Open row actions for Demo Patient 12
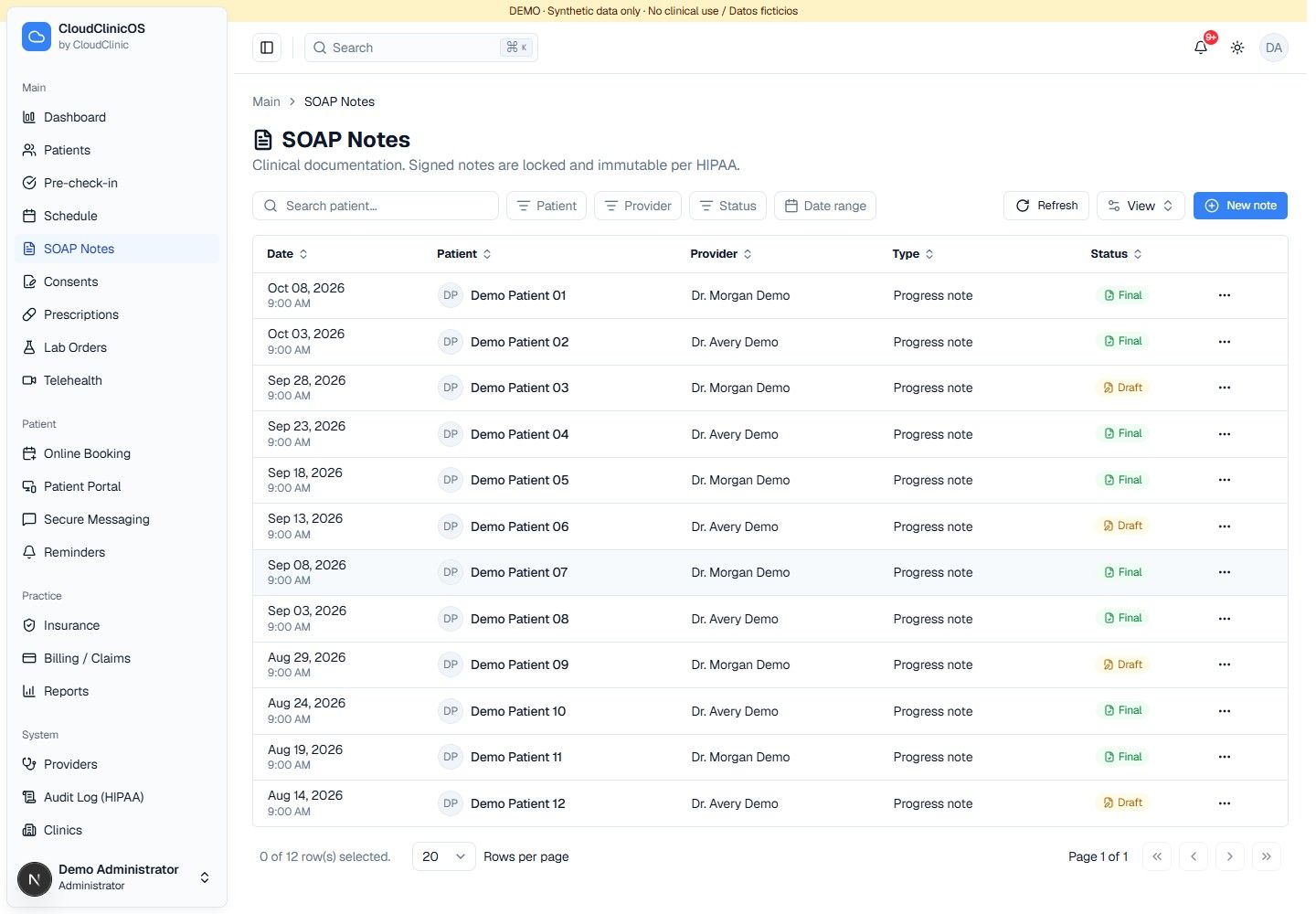This screenshot has width=1316, height=914. click(1225, 803)
